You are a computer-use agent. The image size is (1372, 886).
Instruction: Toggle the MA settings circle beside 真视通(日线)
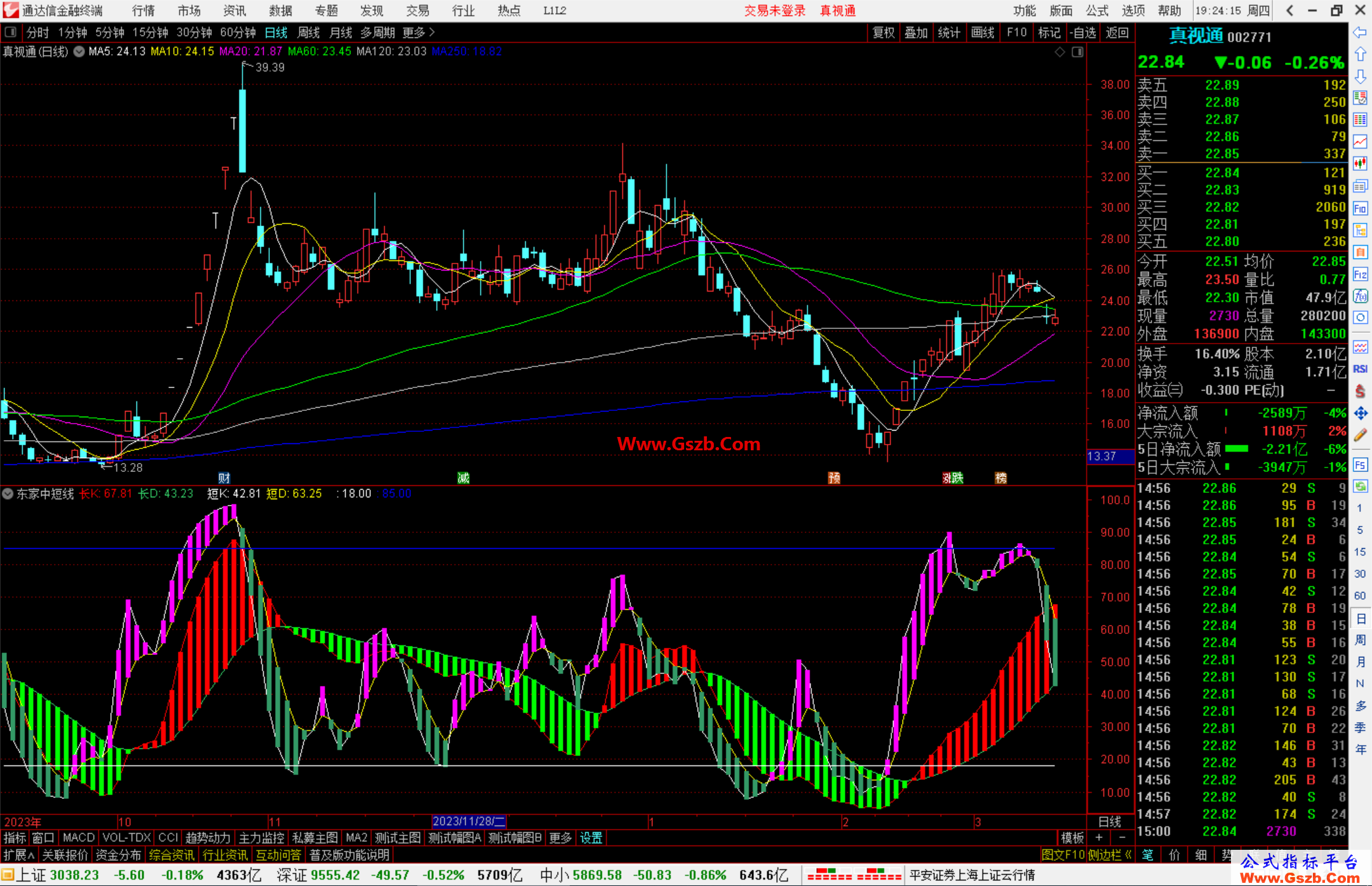click(79, 51)
